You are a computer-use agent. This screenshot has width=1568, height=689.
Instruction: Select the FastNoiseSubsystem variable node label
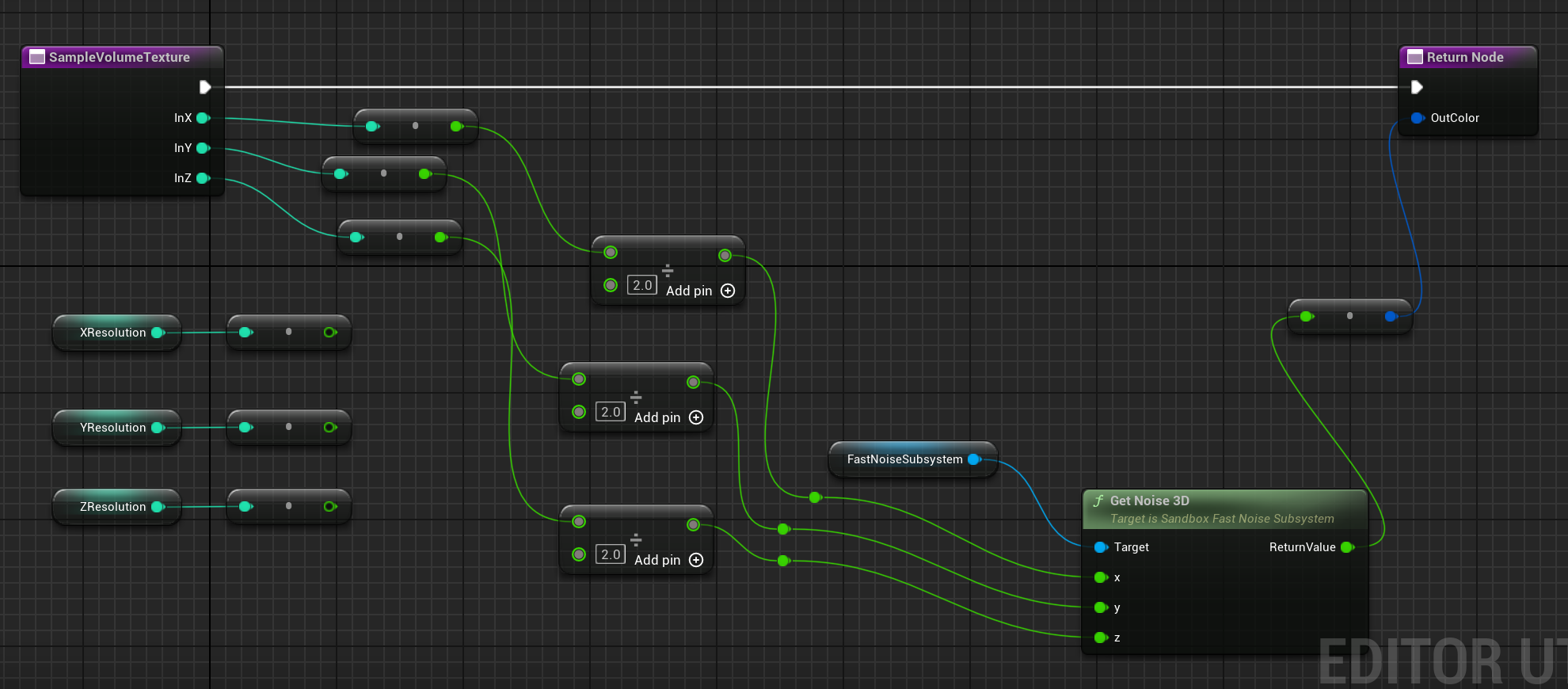tap(905, 459)
